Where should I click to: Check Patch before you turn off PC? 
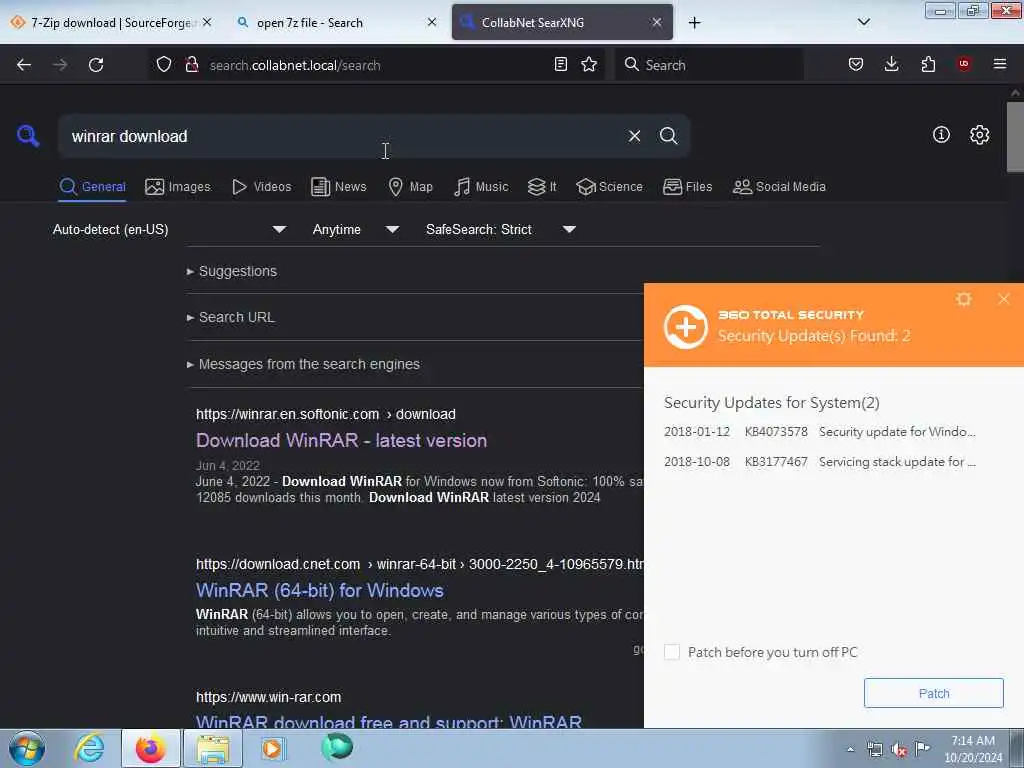click(x=671, y=652)
